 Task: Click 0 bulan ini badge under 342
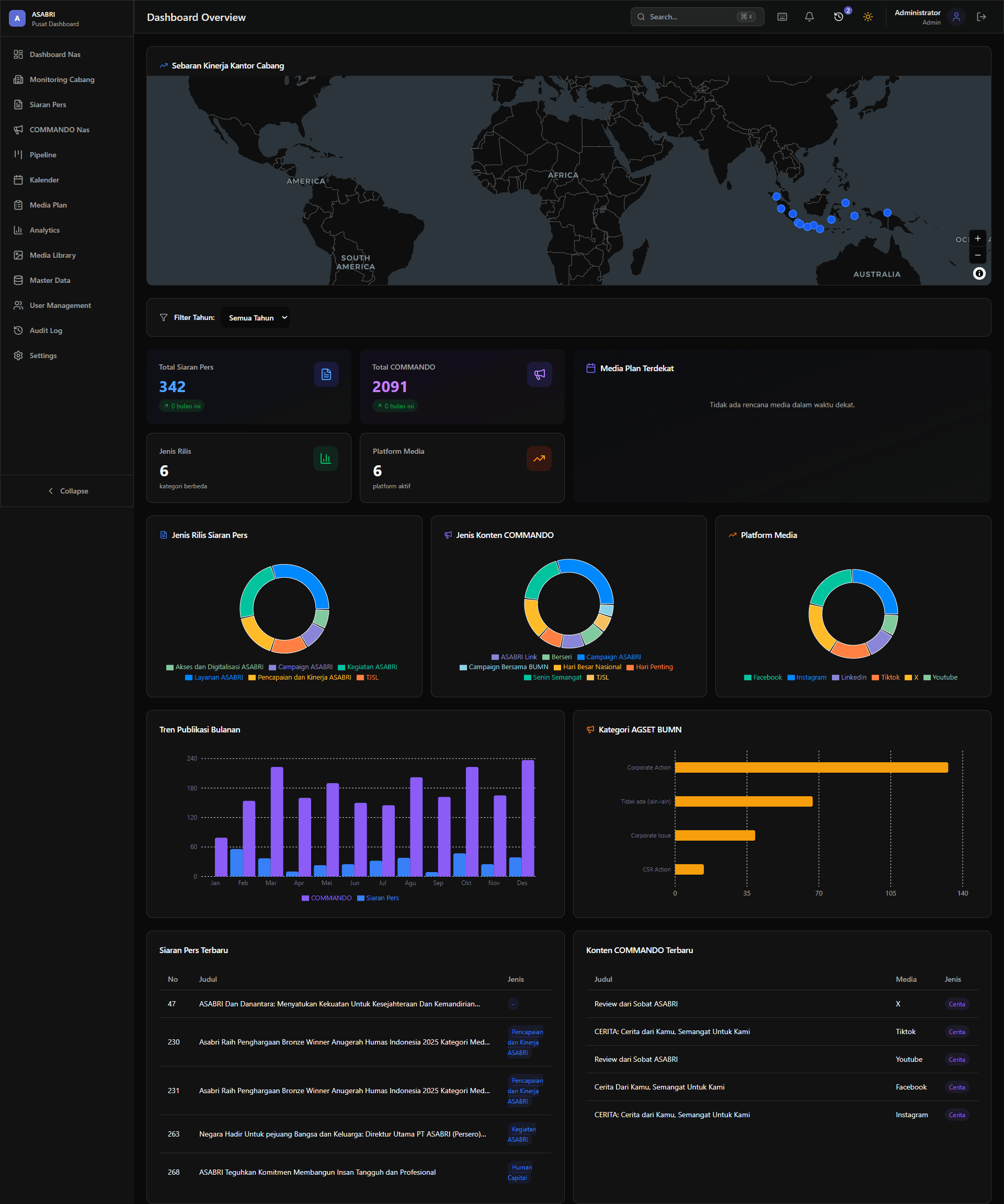coord(182,406)
